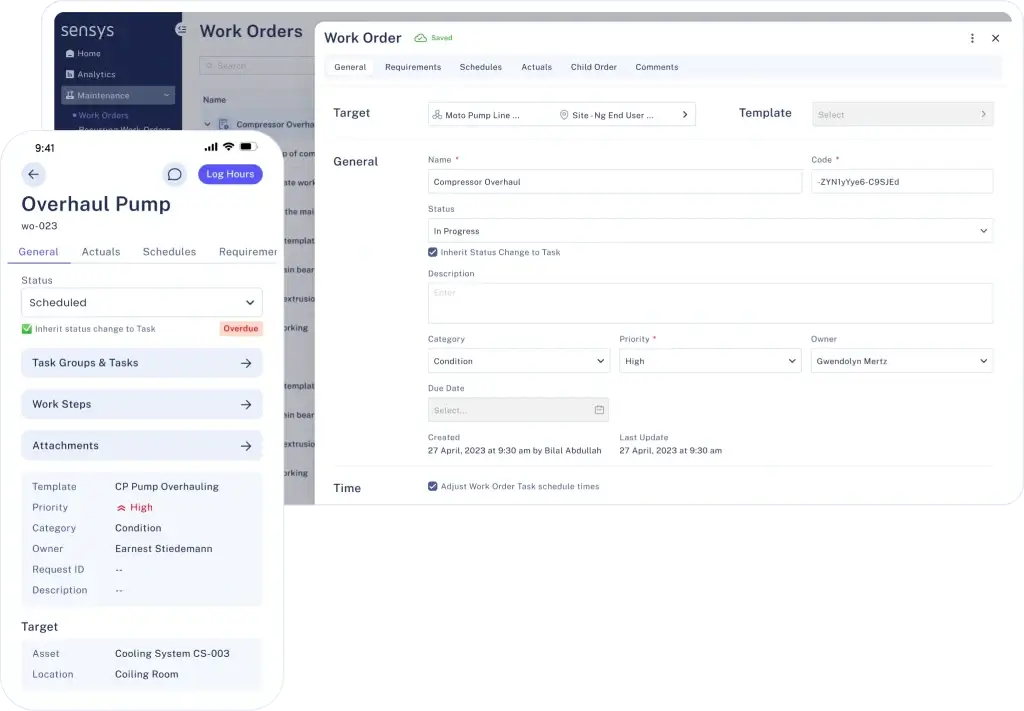Screen dimensions: 1024x711
Task: Toggle mobile Inherit status change to Task
Action: point(27,329)
